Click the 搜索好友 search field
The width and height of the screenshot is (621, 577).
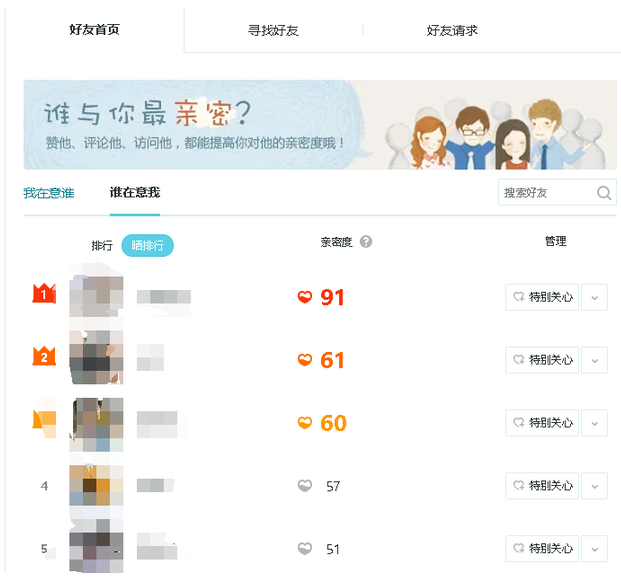pos(545,193)
